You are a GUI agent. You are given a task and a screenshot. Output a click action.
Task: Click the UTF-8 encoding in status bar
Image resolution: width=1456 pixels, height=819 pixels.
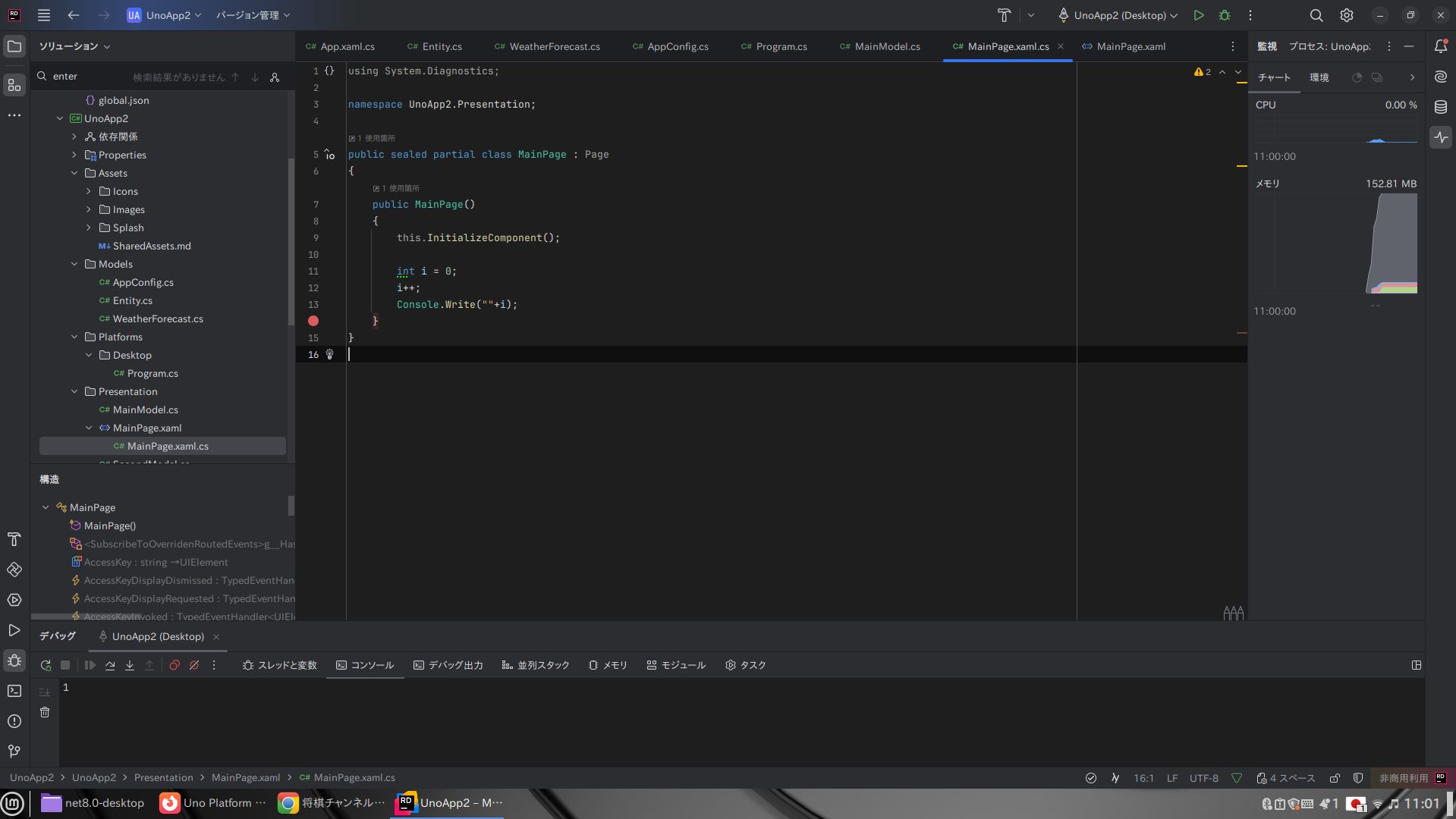click(x=1204, y=778)
